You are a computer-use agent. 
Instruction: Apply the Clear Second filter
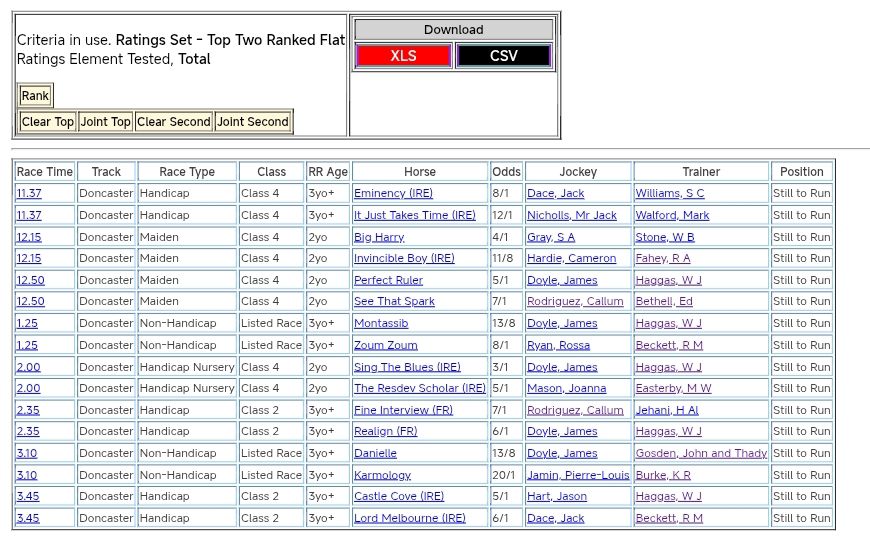174,122
